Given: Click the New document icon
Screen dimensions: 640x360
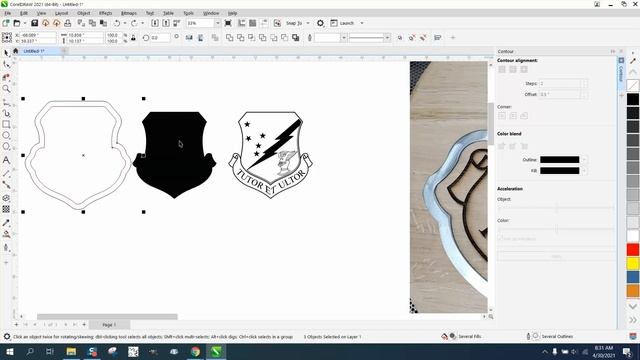Looking at the screenshot, I should pyautogui.click(x=6, y=23).
